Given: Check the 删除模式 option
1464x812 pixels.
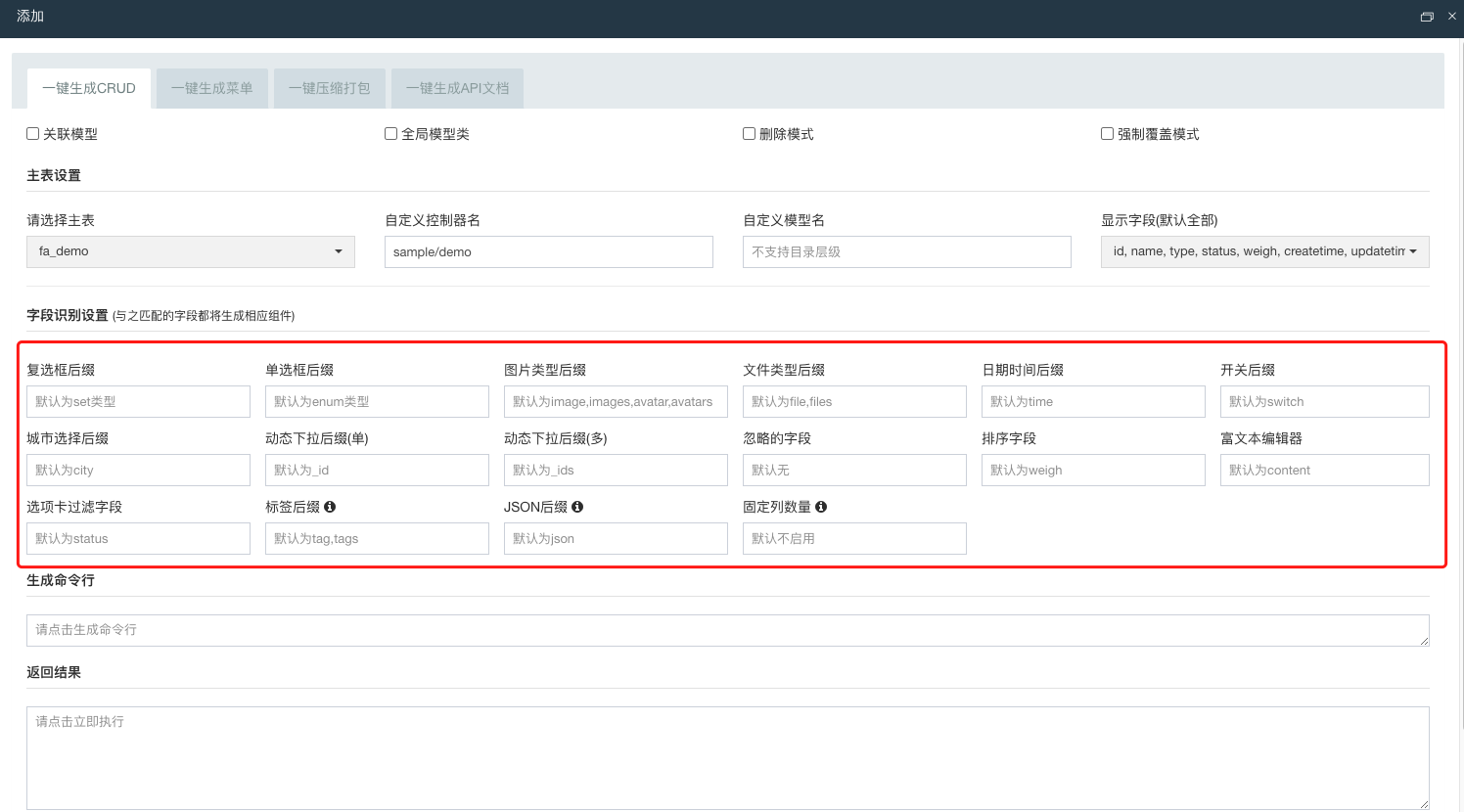Looking at the screenshot, I should tap(749, 134).
